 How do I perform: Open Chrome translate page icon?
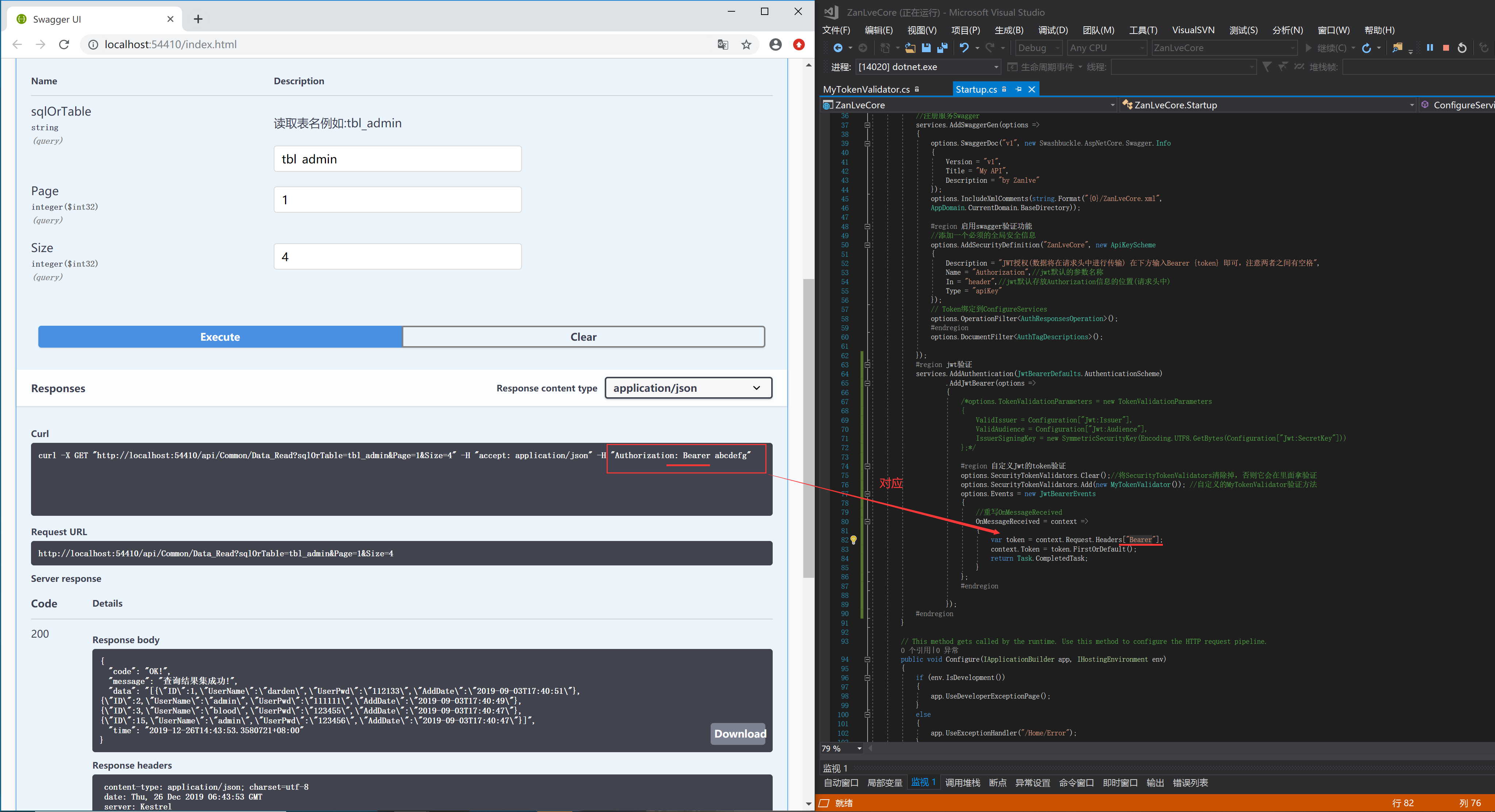[723, 45]
